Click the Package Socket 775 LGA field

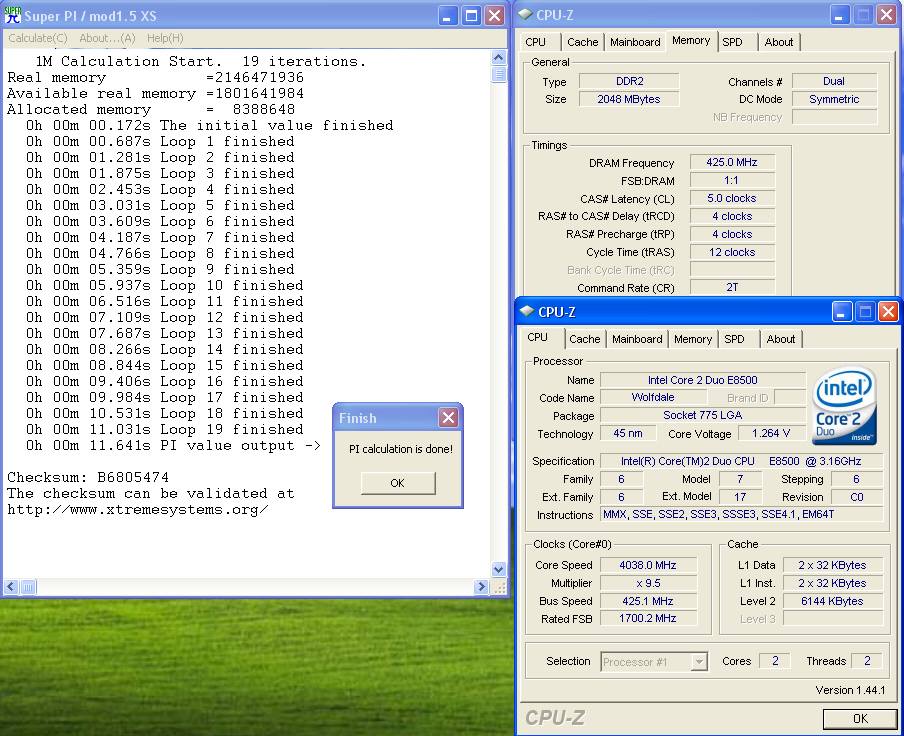point(703,415)
